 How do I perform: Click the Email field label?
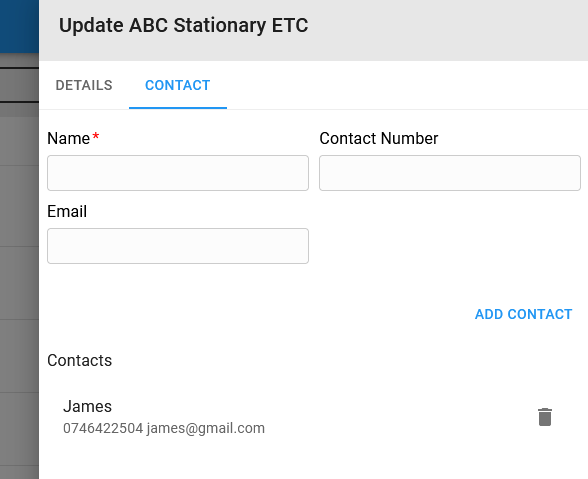[x=67, y=211]
